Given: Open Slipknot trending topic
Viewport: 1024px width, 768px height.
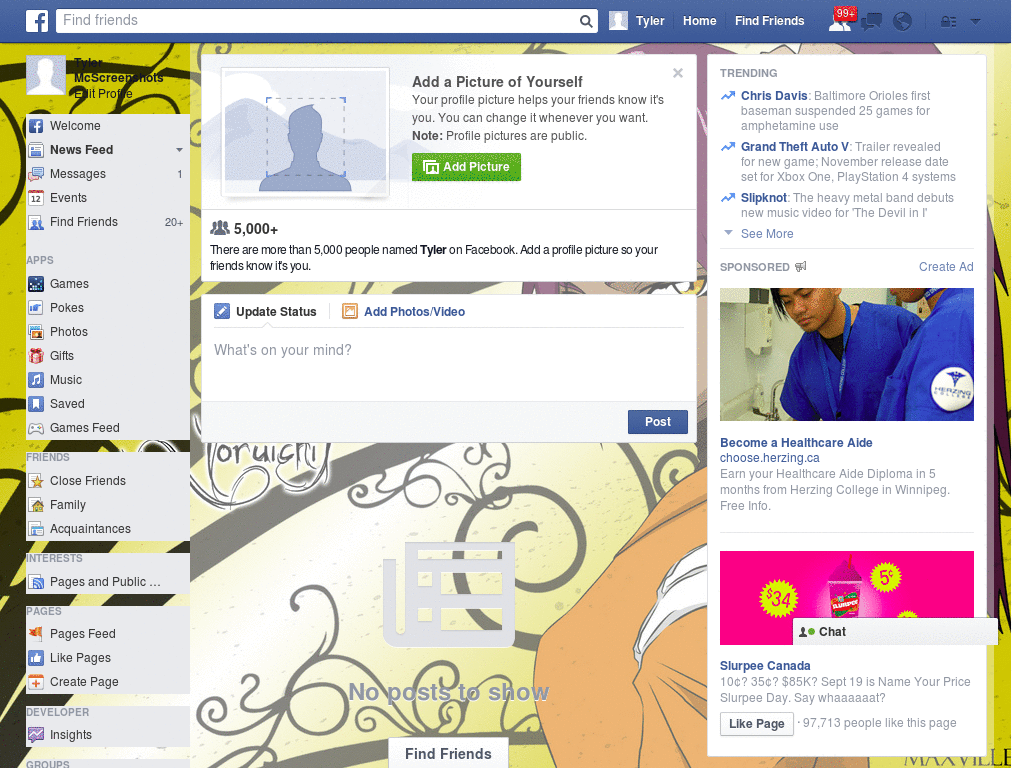Looking at the screenshot, I should pos(763,198).
